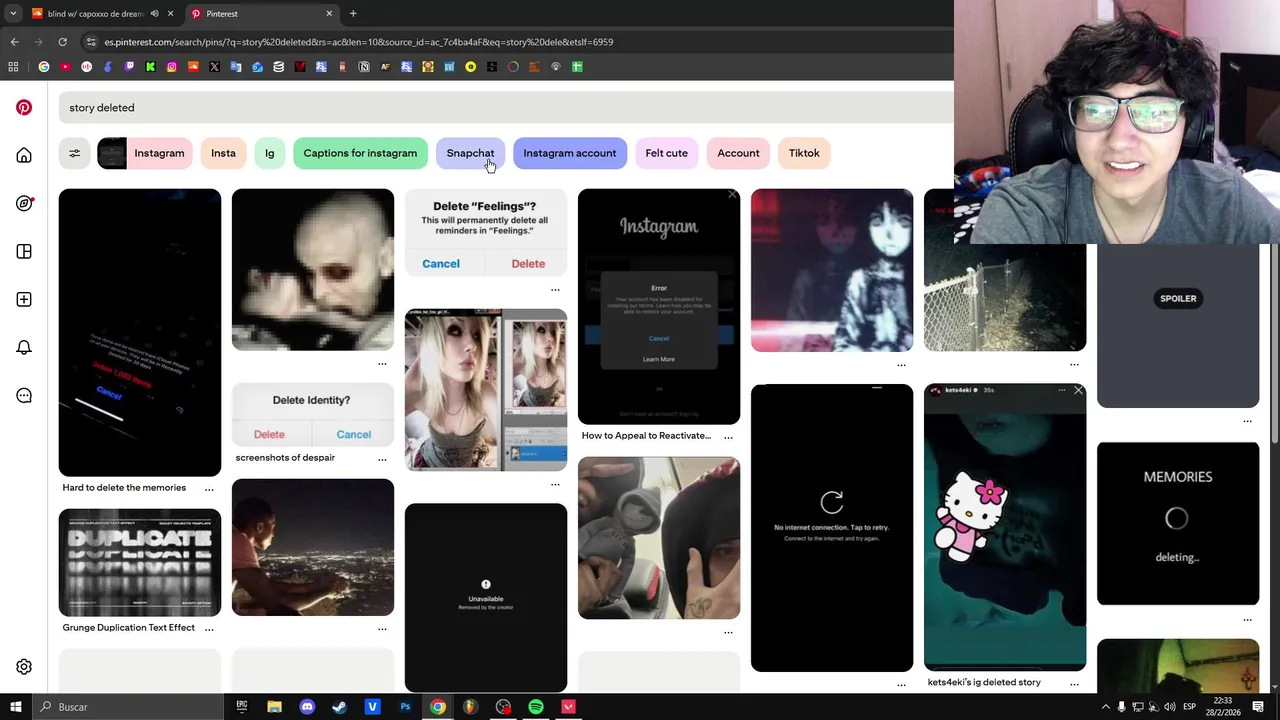Open Pinterest settings gear icon

(24, 667)
